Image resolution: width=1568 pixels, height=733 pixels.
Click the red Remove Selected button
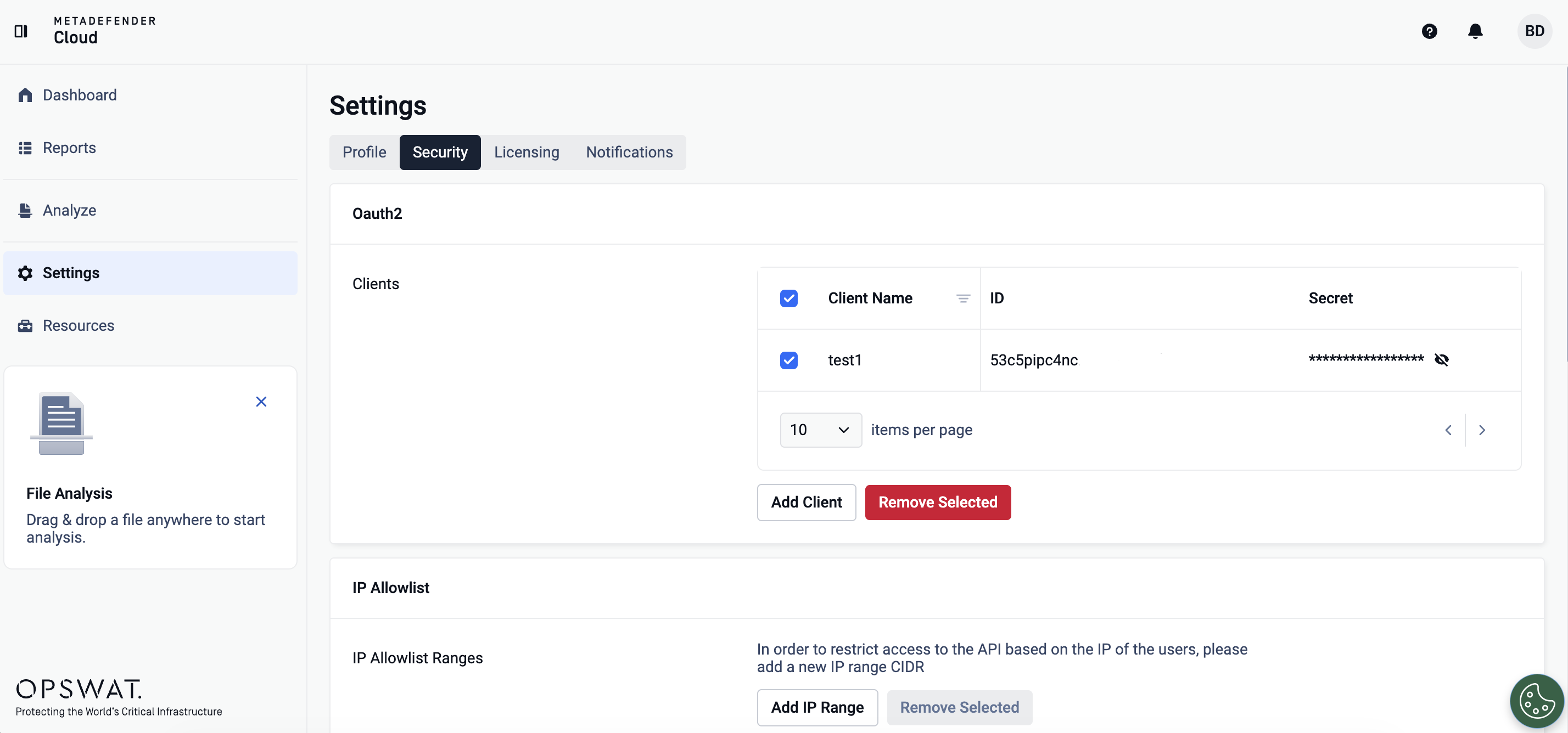pyautogui.click(x=937, y=502)
